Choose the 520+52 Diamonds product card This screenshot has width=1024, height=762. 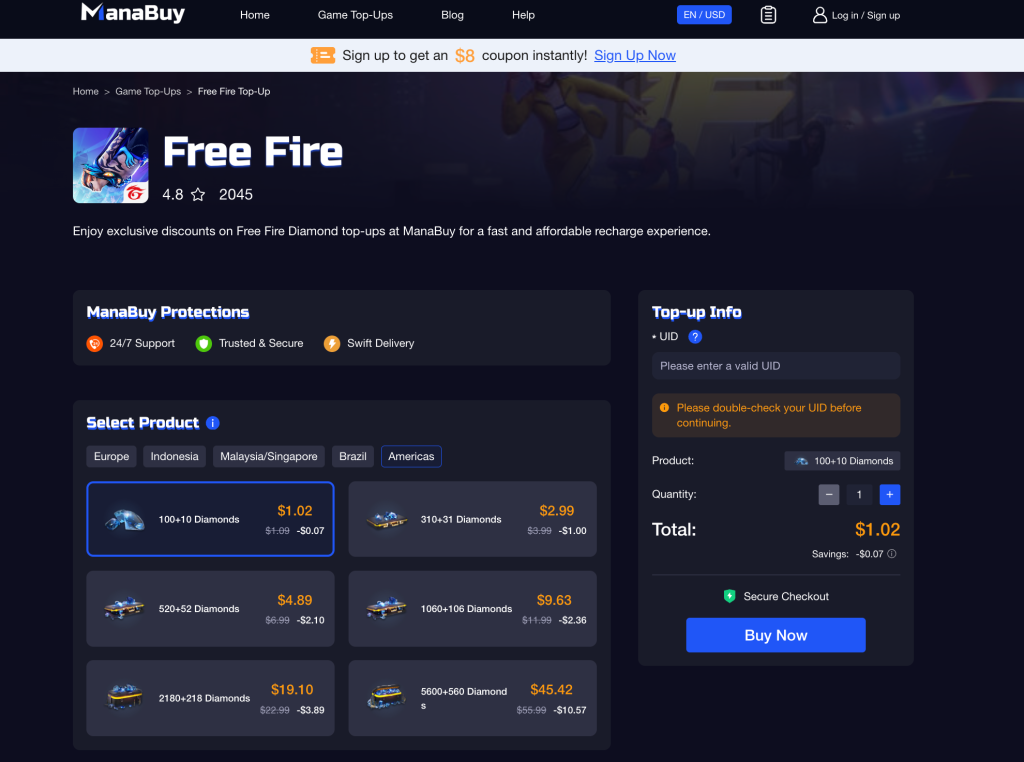point(210,609)
